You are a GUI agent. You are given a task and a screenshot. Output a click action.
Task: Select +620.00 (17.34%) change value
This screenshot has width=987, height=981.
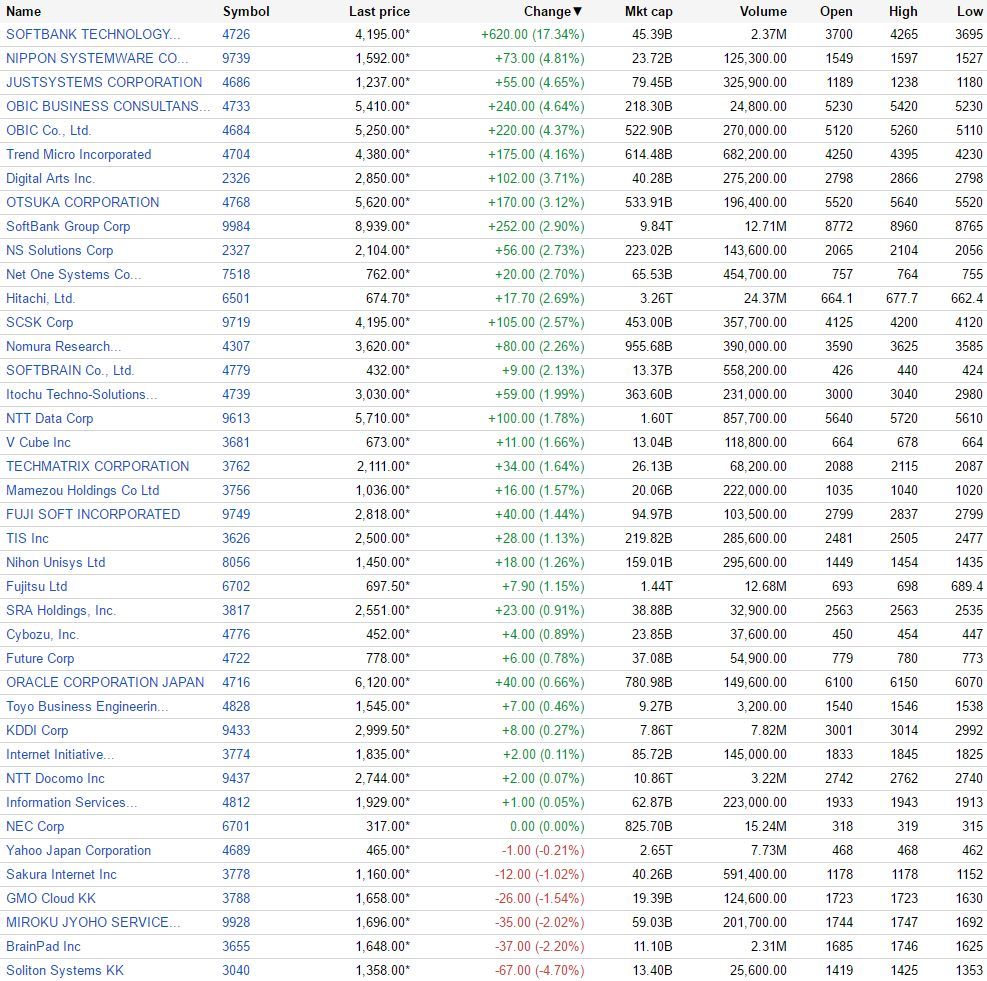tap(533, 34)
